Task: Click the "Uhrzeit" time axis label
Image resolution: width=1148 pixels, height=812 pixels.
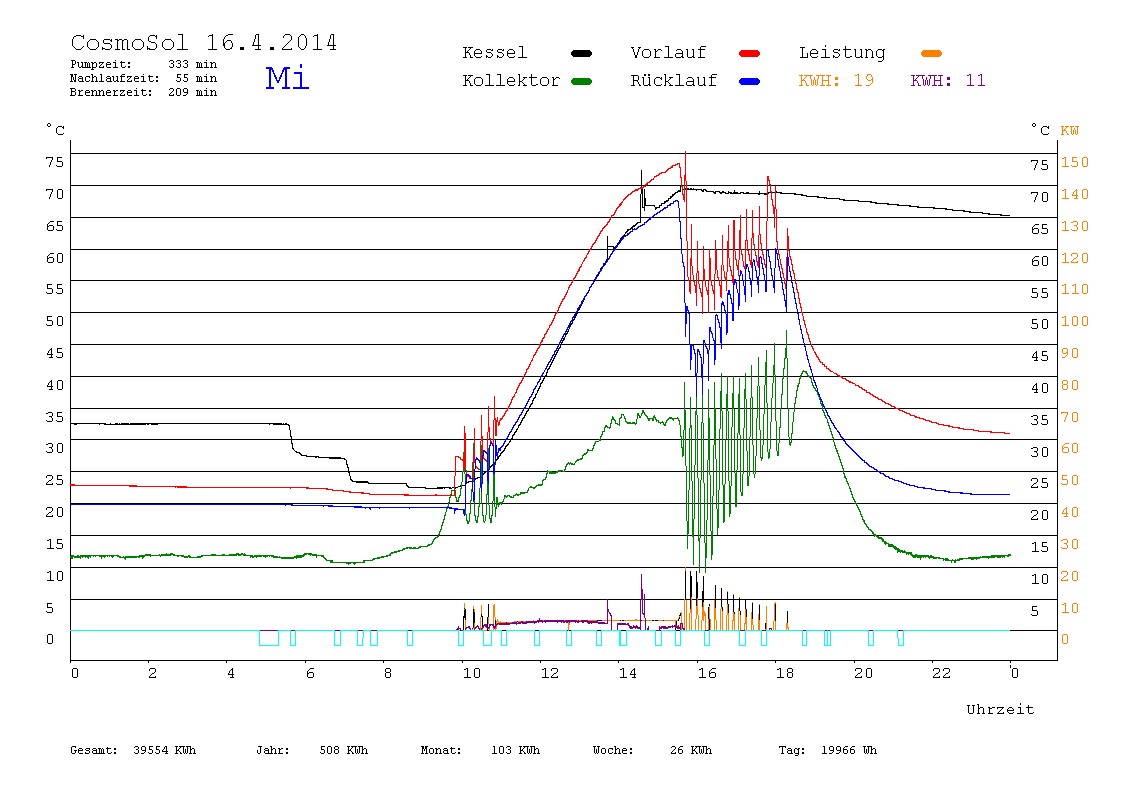Action: point(1000,709)
